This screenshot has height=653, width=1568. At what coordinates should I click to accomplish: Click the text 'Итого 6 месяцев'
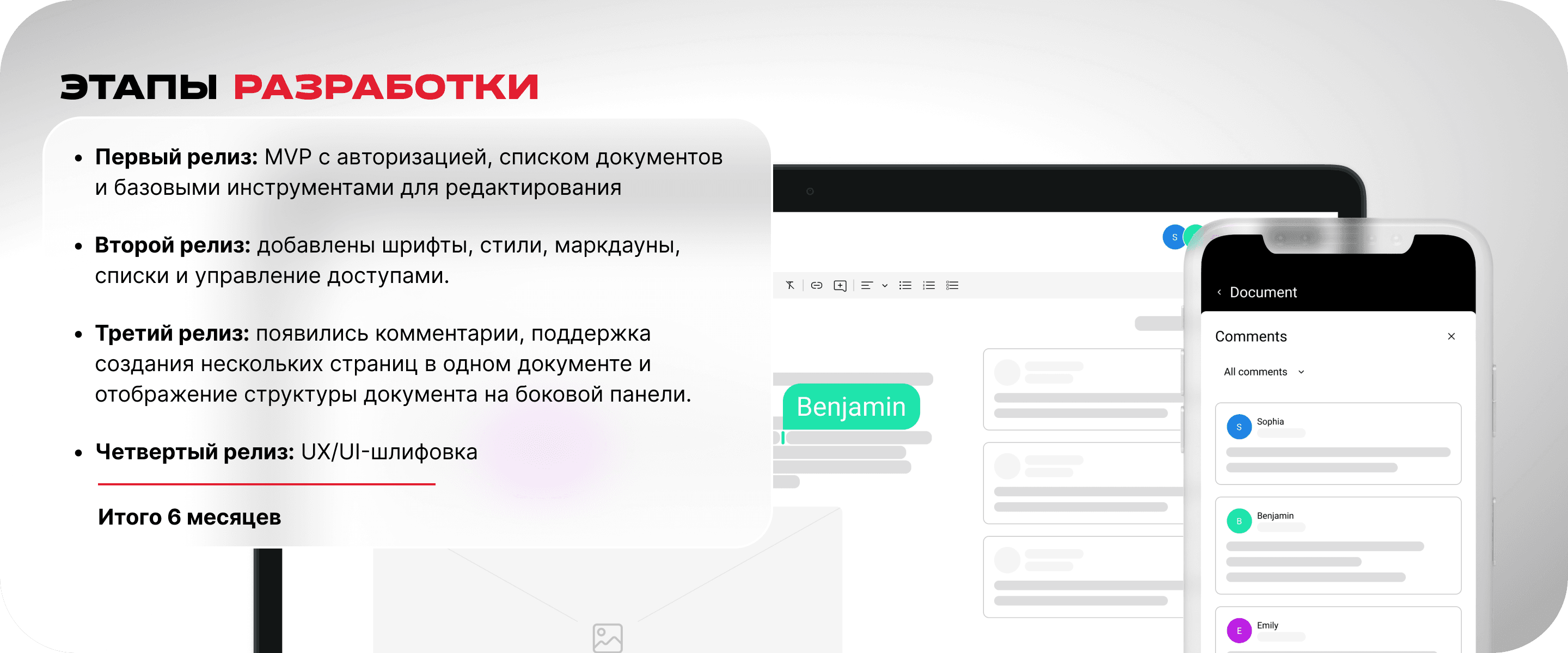click(189, 518)
